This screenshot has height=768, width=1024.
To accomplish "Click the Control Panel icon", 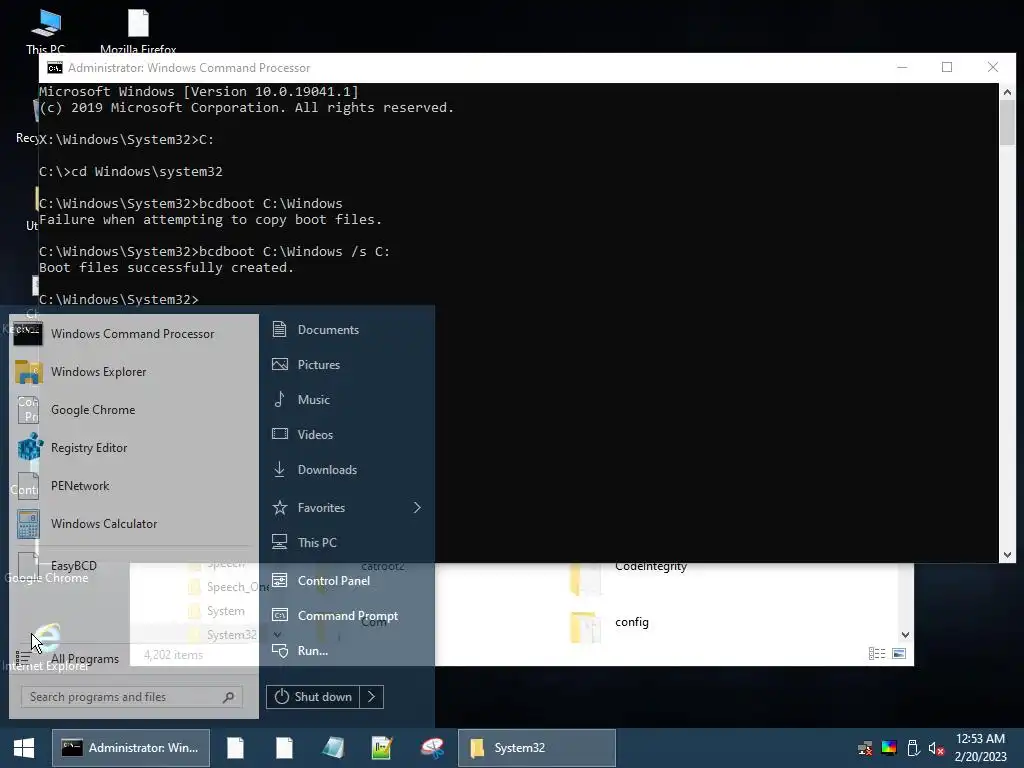I will point(280,580).
